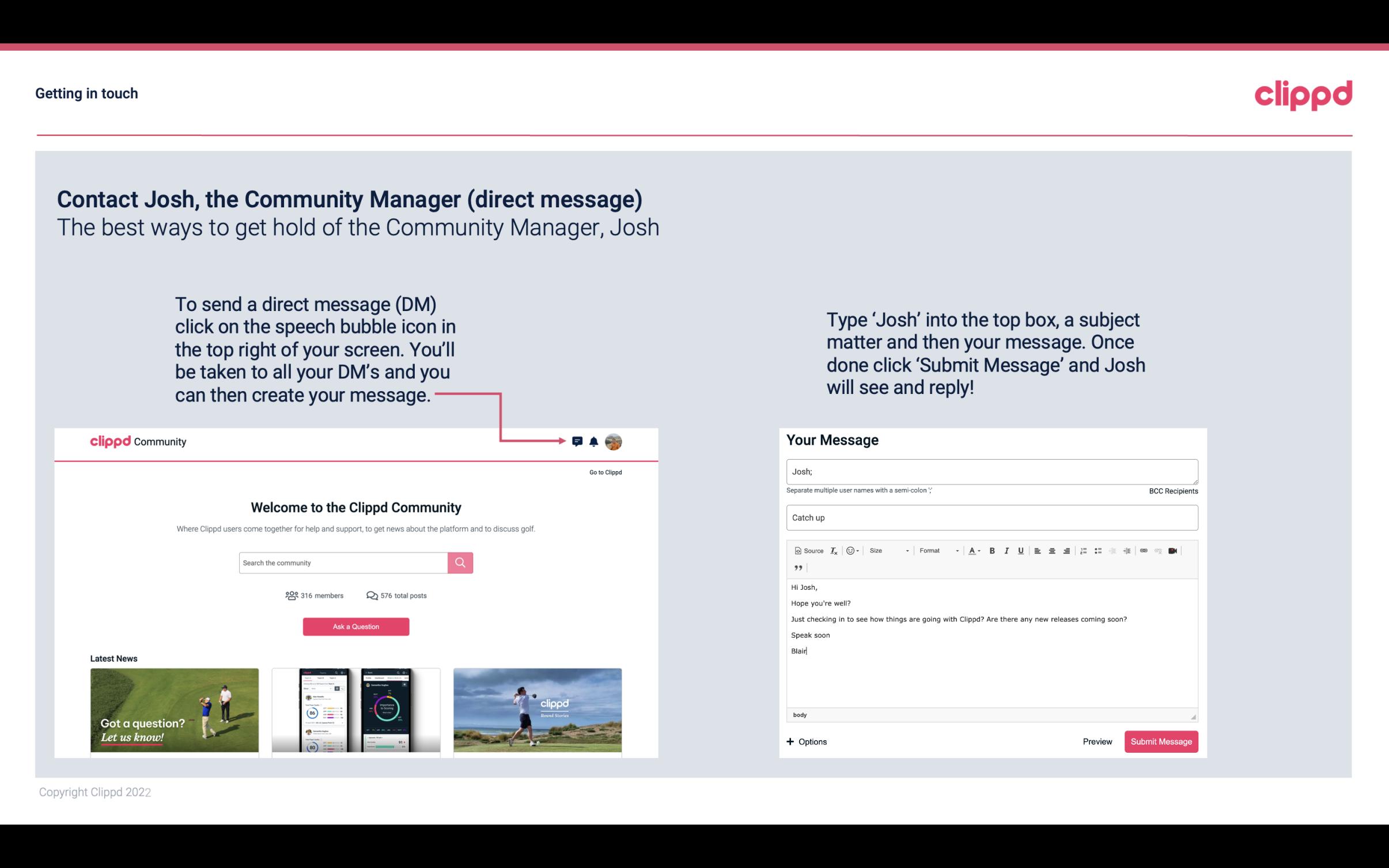Click the Italic formatting icon
Screen dimensions: 1389x868
tap(1006, 550)
